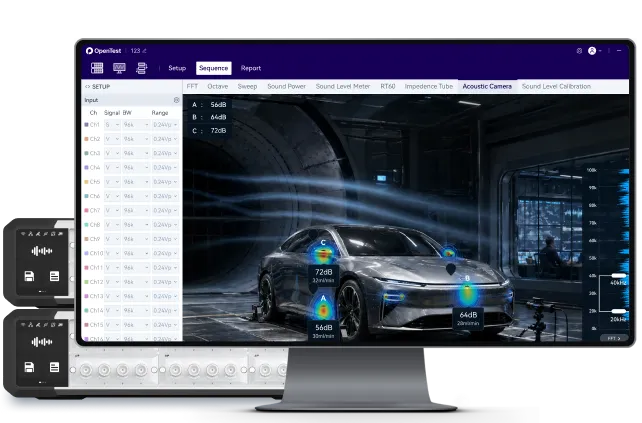Tap the save disk icon on lower device
Image resolution: width=642 pixels, height=423 pixels.
tap(29, 367)
